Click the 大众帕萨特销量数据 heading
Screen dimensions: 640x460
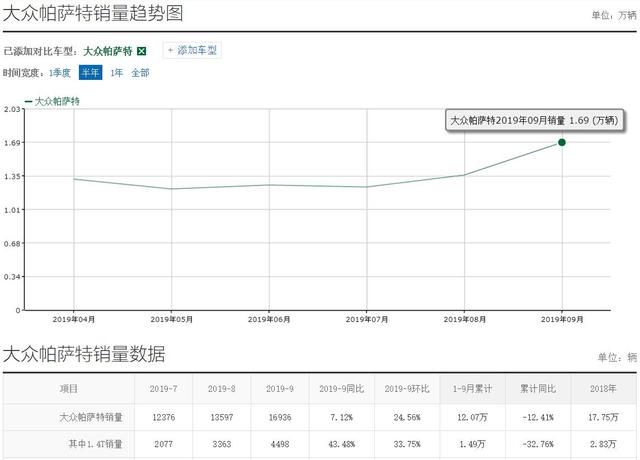pos(84,353)
